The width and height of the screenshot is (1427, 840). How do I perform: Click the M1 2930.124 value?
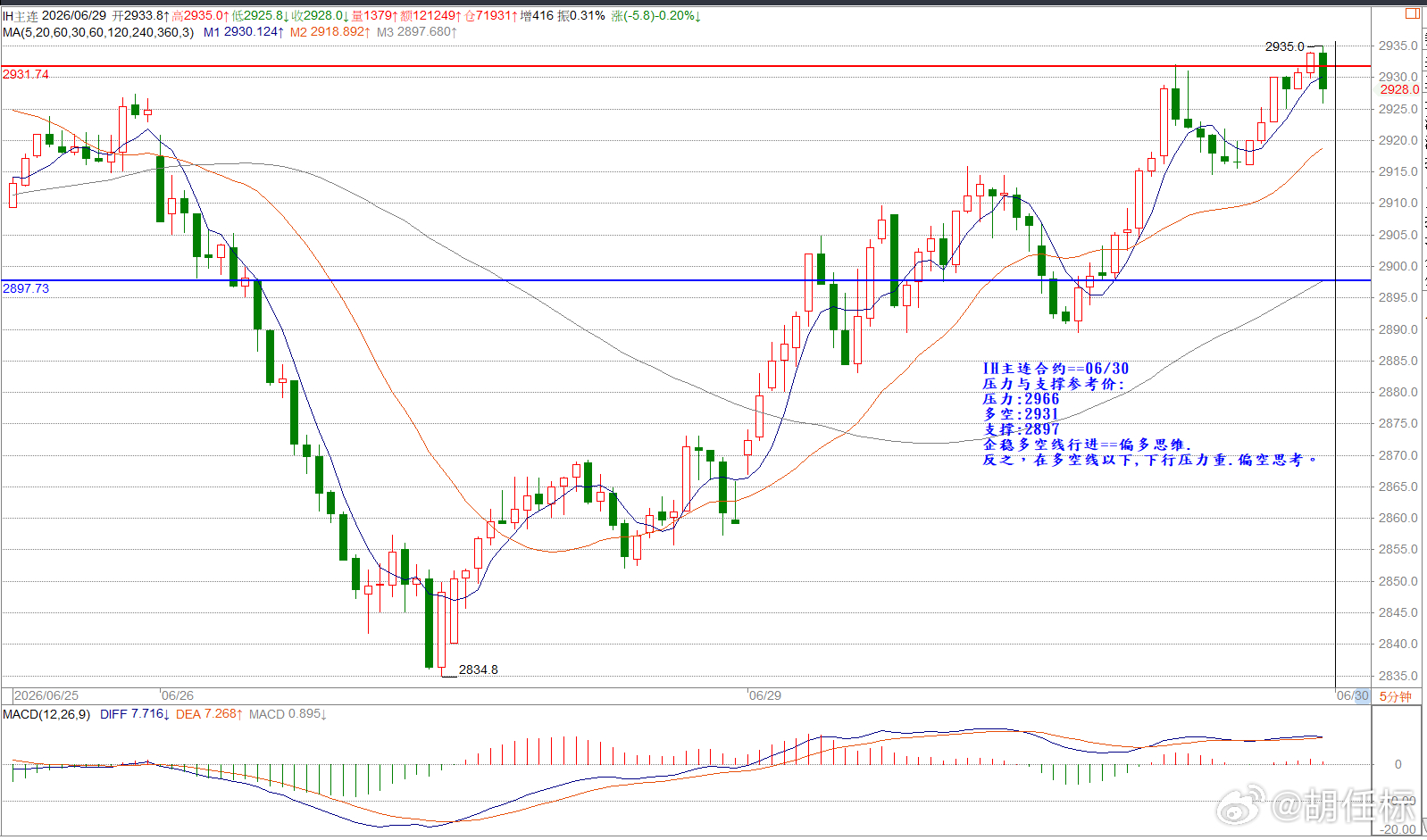pos(244,32)
